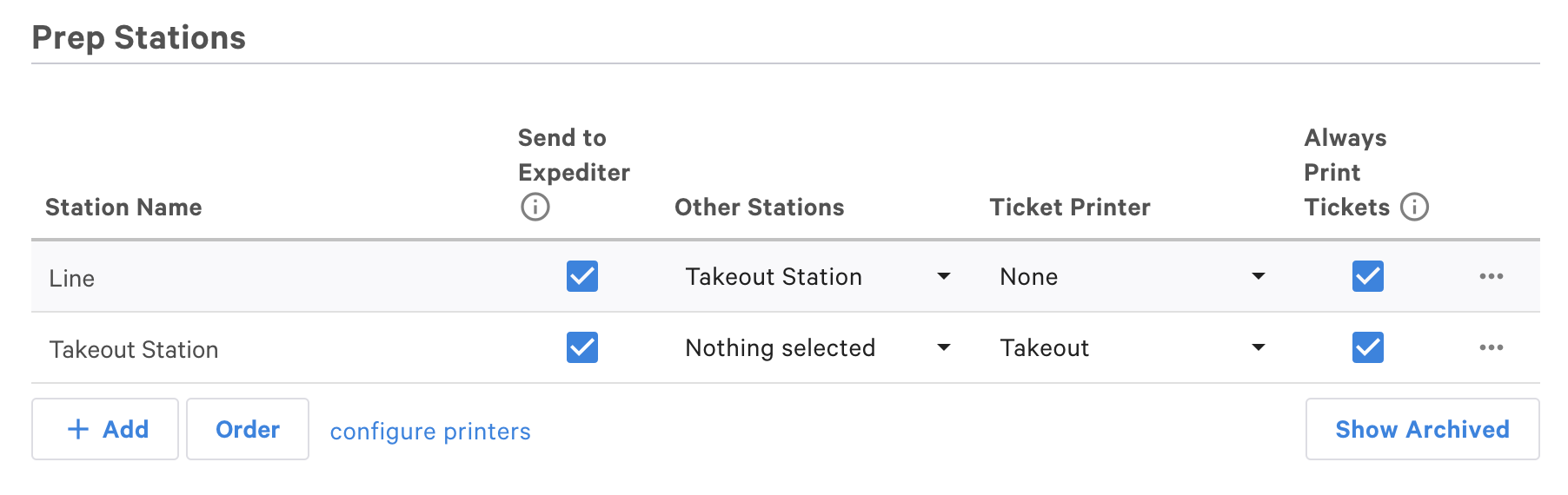Click the Ticket Printer column header

[1070, 208]
